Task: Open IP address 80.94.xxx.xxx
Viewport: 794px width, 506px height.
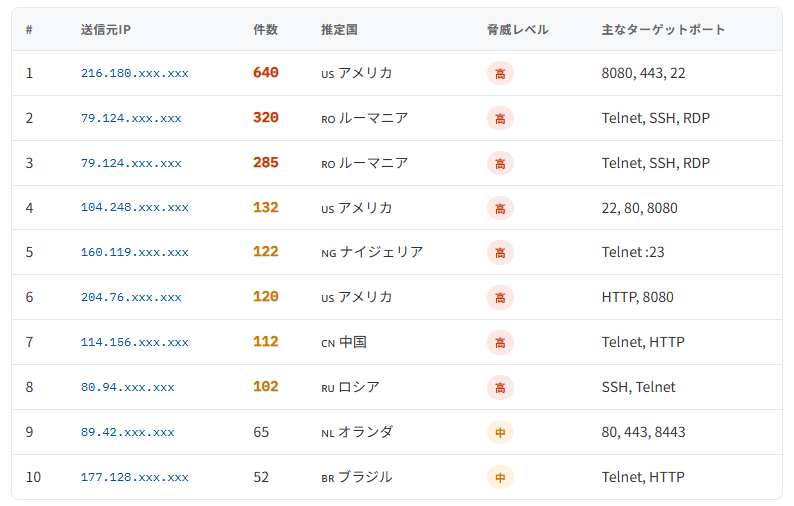Action: click(x=127, y=387)
